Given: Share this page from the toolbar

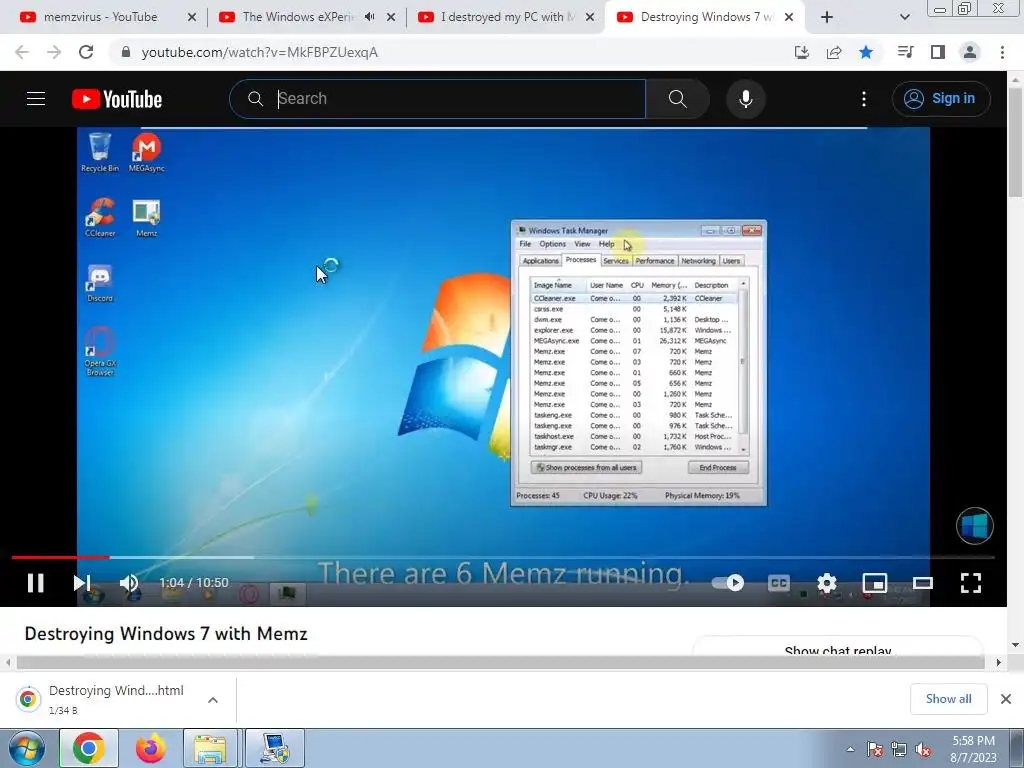Looking at the screenshot, I should coord(834,52).
